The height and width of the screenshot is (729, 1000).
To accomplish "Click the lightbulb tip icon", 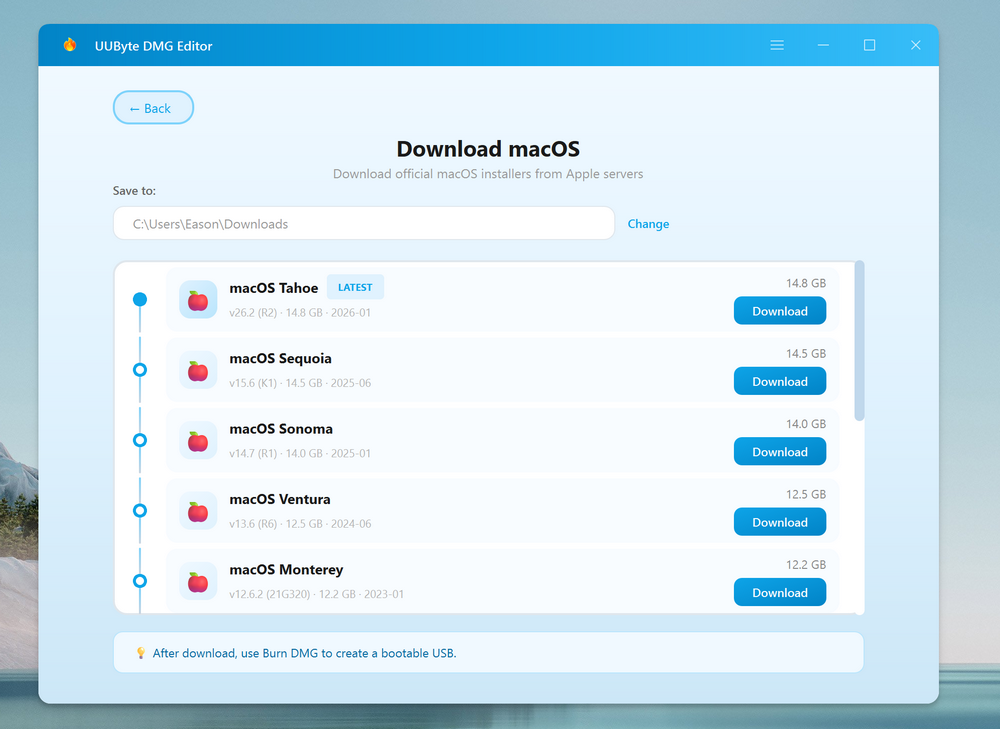I will tap(141, 653).
